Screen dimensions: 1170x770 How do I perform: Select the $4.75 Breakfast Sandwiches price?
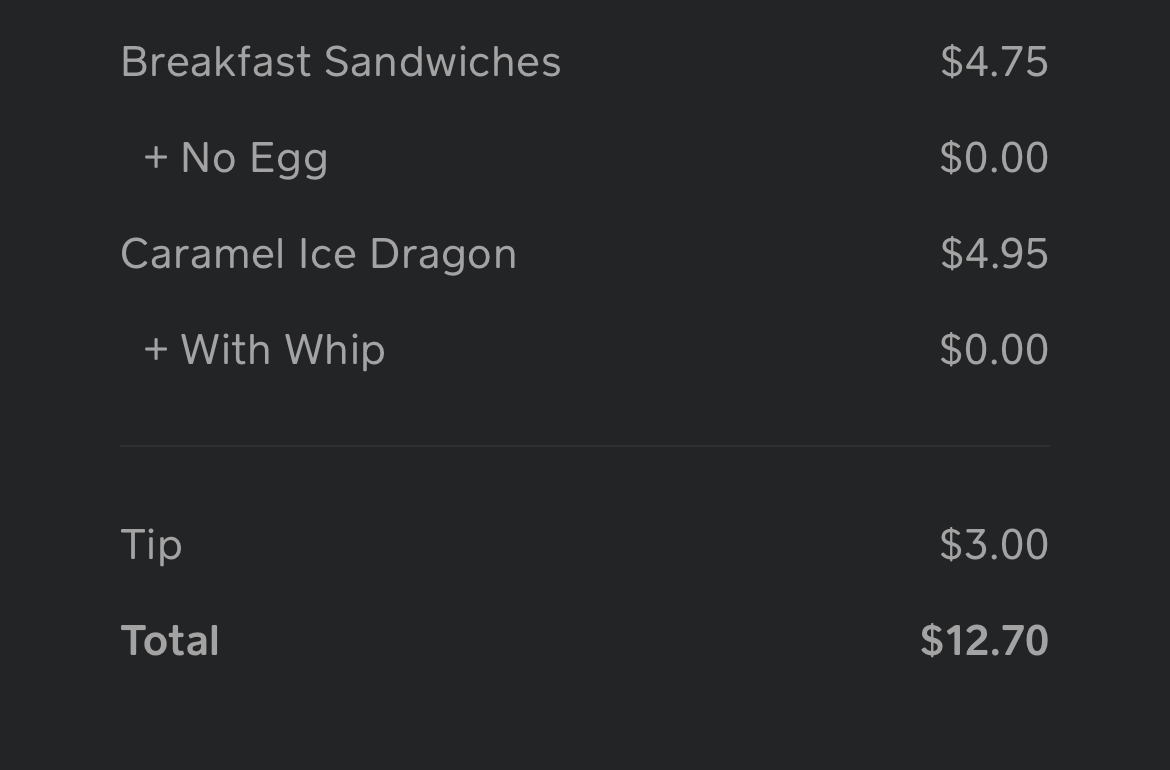click(993, 62)
